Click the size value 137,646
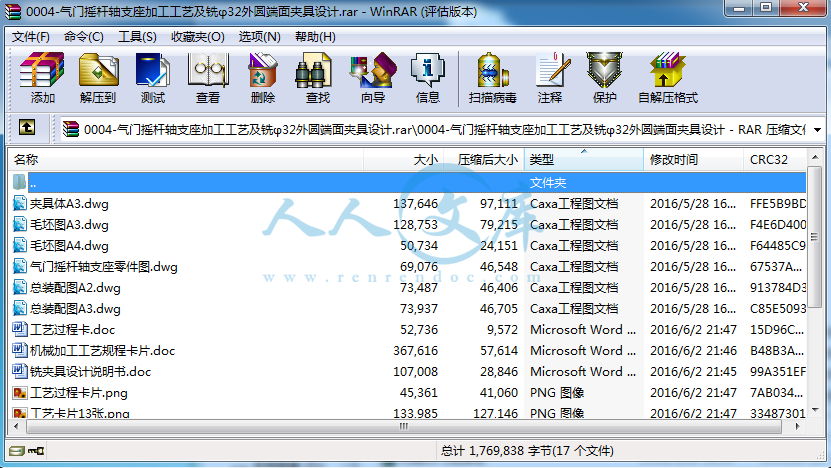The height and width of the screenshot is (468, 831). (x=416, y=204)
